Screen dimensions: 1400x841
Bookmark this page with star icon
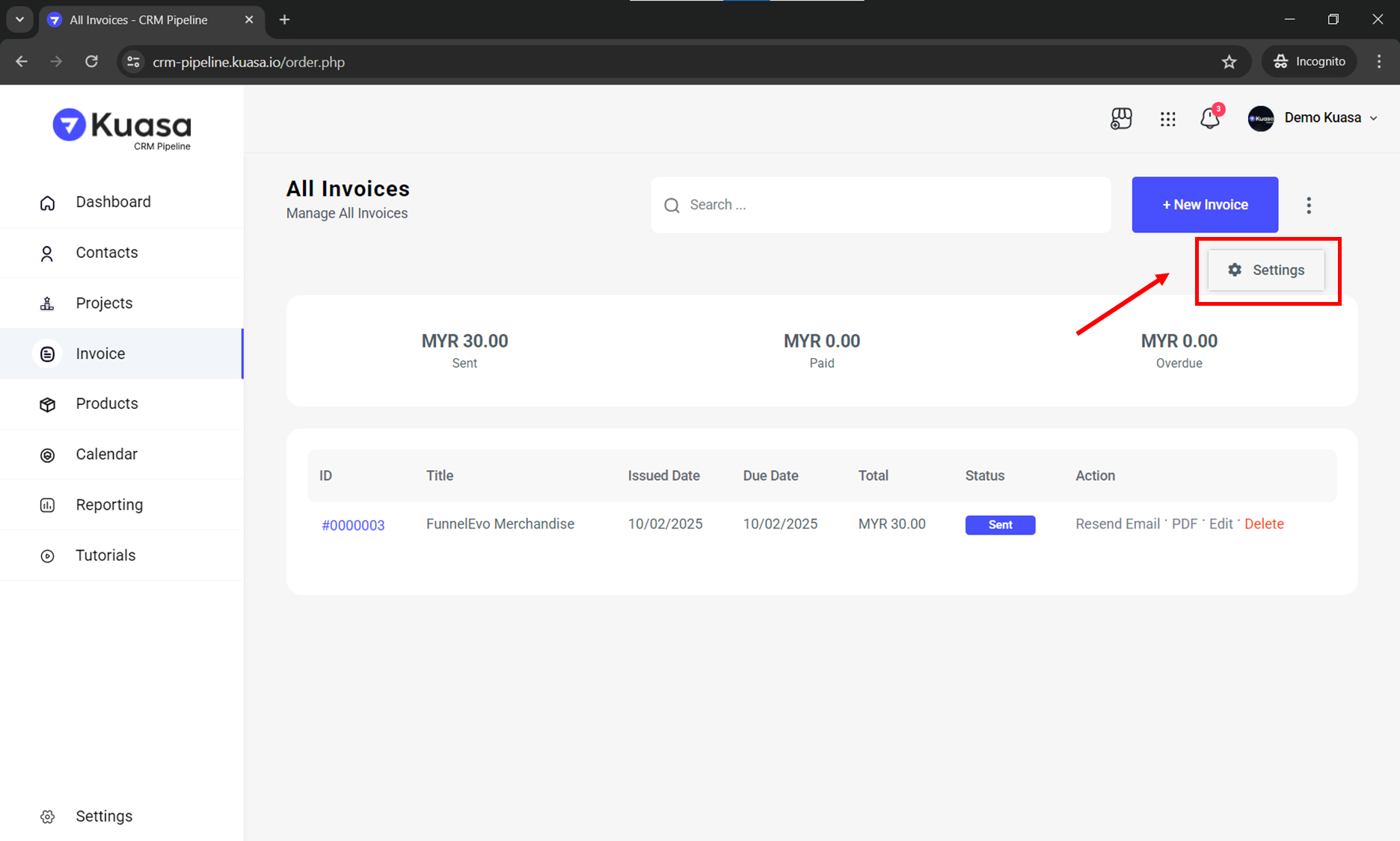1229,62
